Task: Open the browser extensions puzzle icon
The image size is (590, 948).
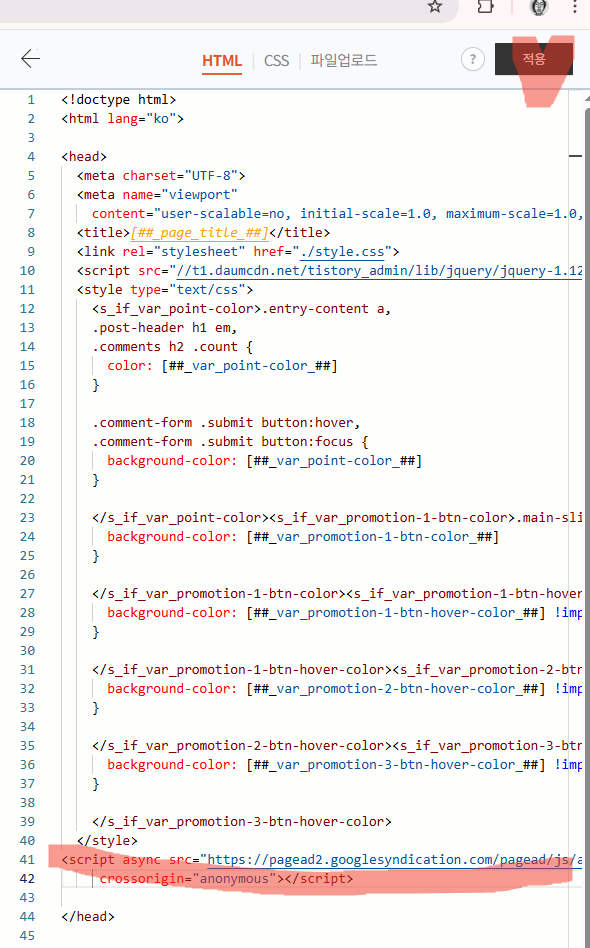Action: 485,7
